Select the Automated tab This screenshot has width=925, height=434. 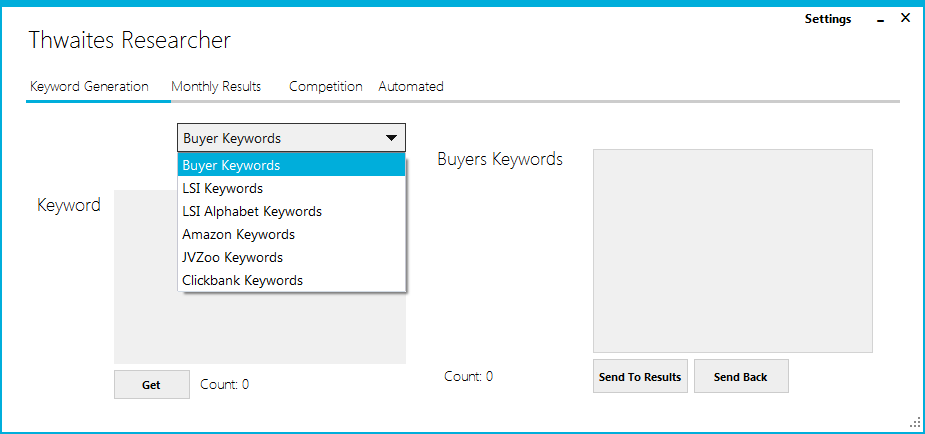pos(410,87)
